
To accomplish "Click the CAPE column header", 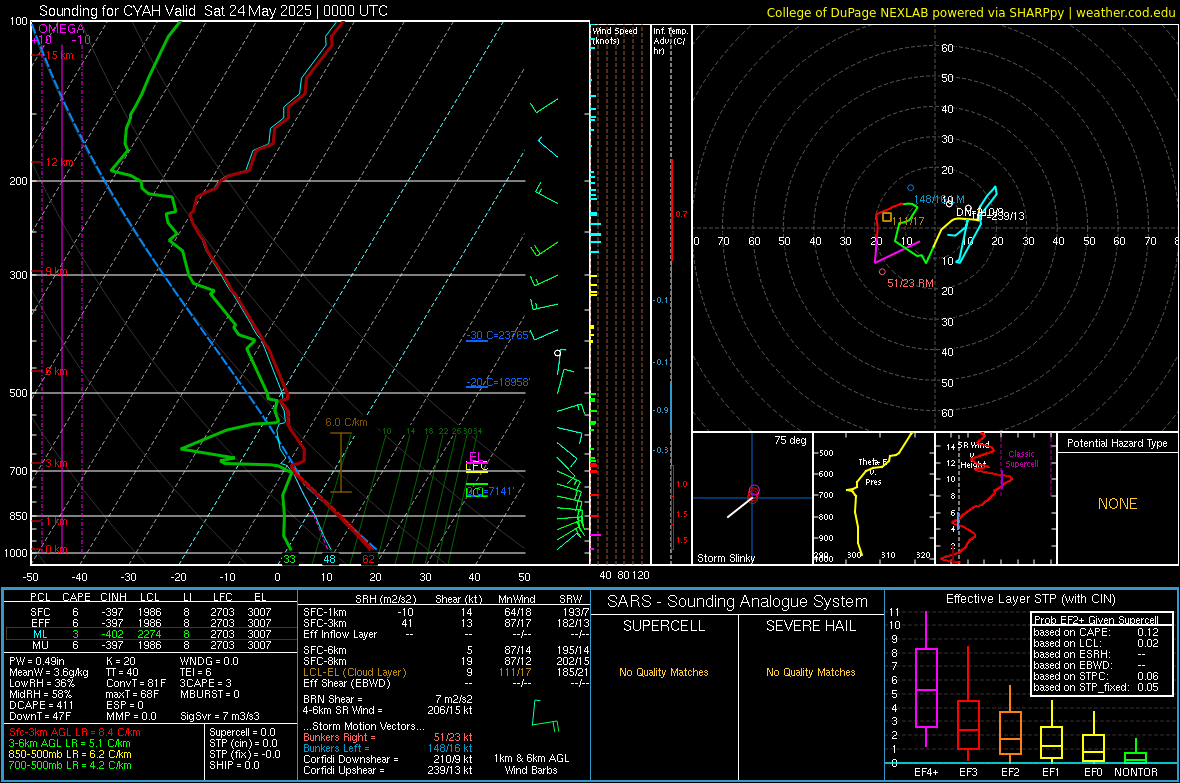I will point(76,597).
